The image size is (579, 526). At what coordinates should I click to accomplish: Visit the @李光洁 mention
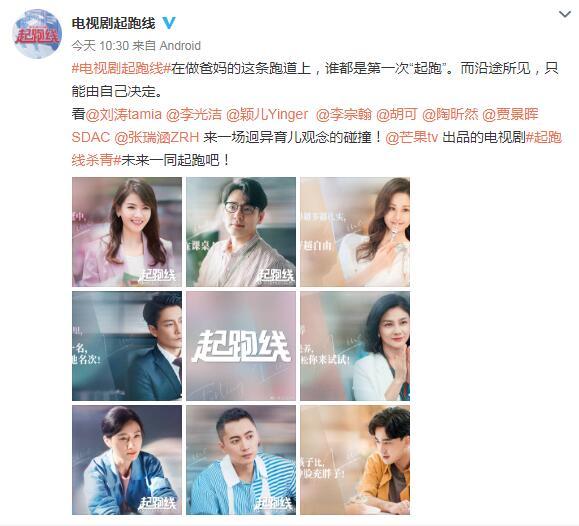coord(193,114)
